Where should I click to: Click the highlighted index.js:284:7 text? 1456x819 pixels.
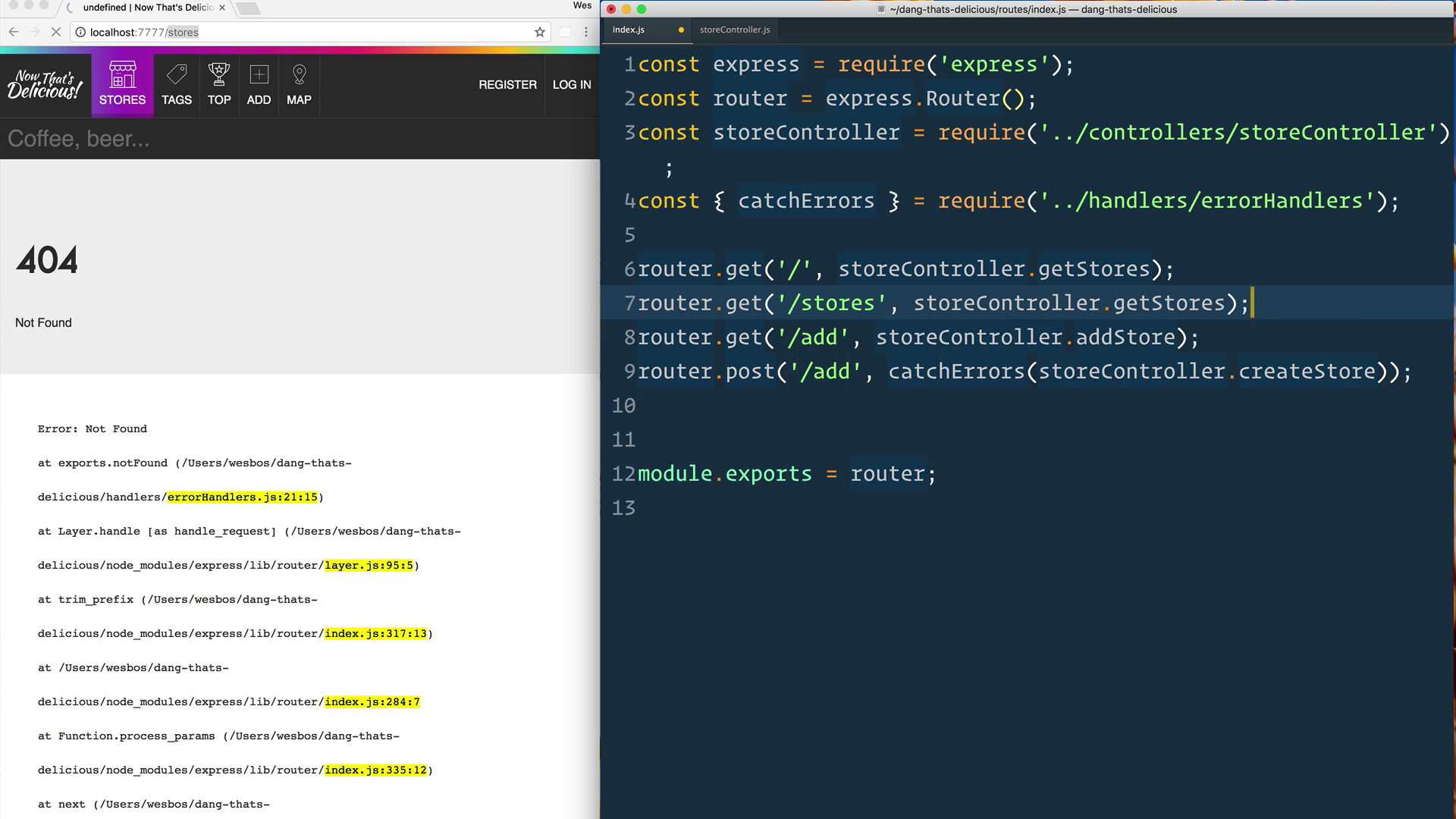pos(372,701)
